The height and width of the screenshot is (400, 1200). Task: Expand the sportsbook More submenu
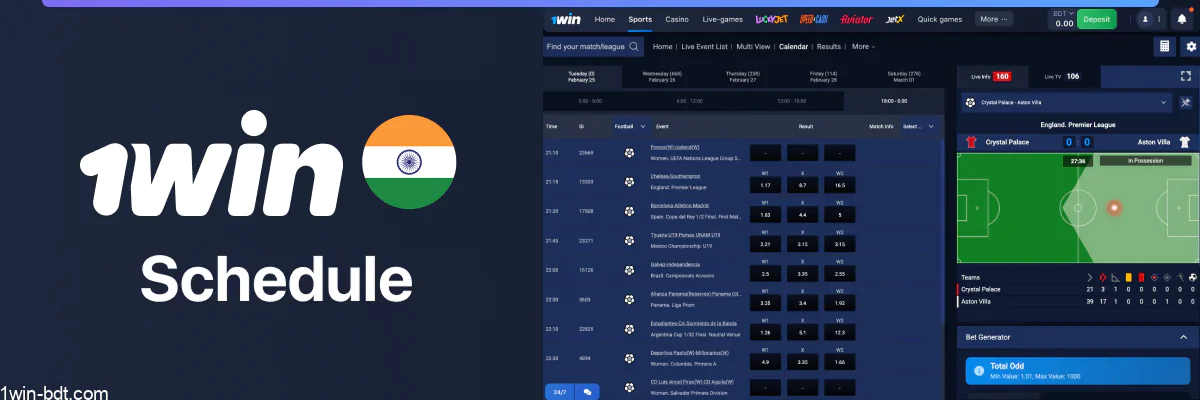pyautogui.click(x=863, y=46)
